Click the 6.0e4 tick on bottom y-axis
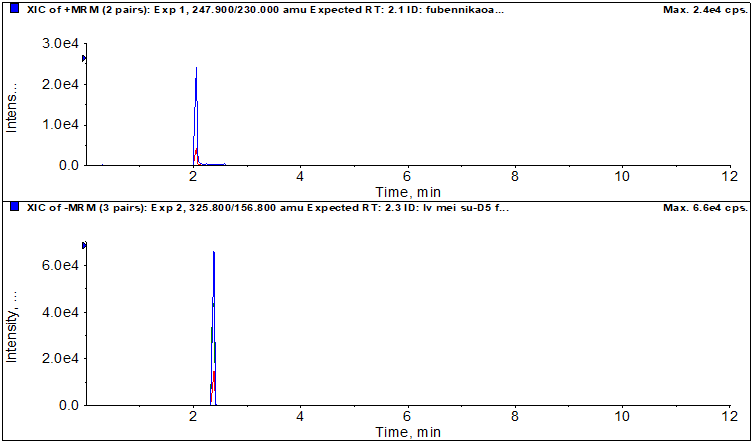The image size is (753, 444). pos(59,265)
